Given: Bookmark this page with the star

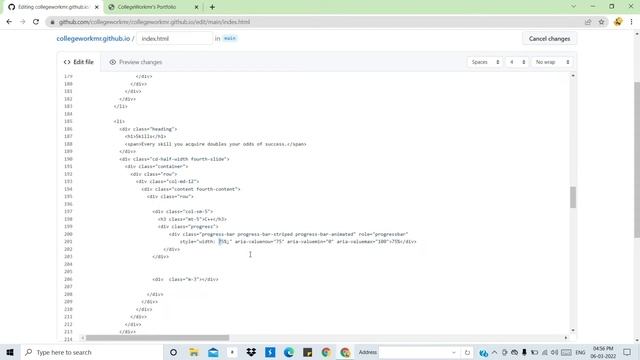Looking at the screenshot, I should 601,22.
